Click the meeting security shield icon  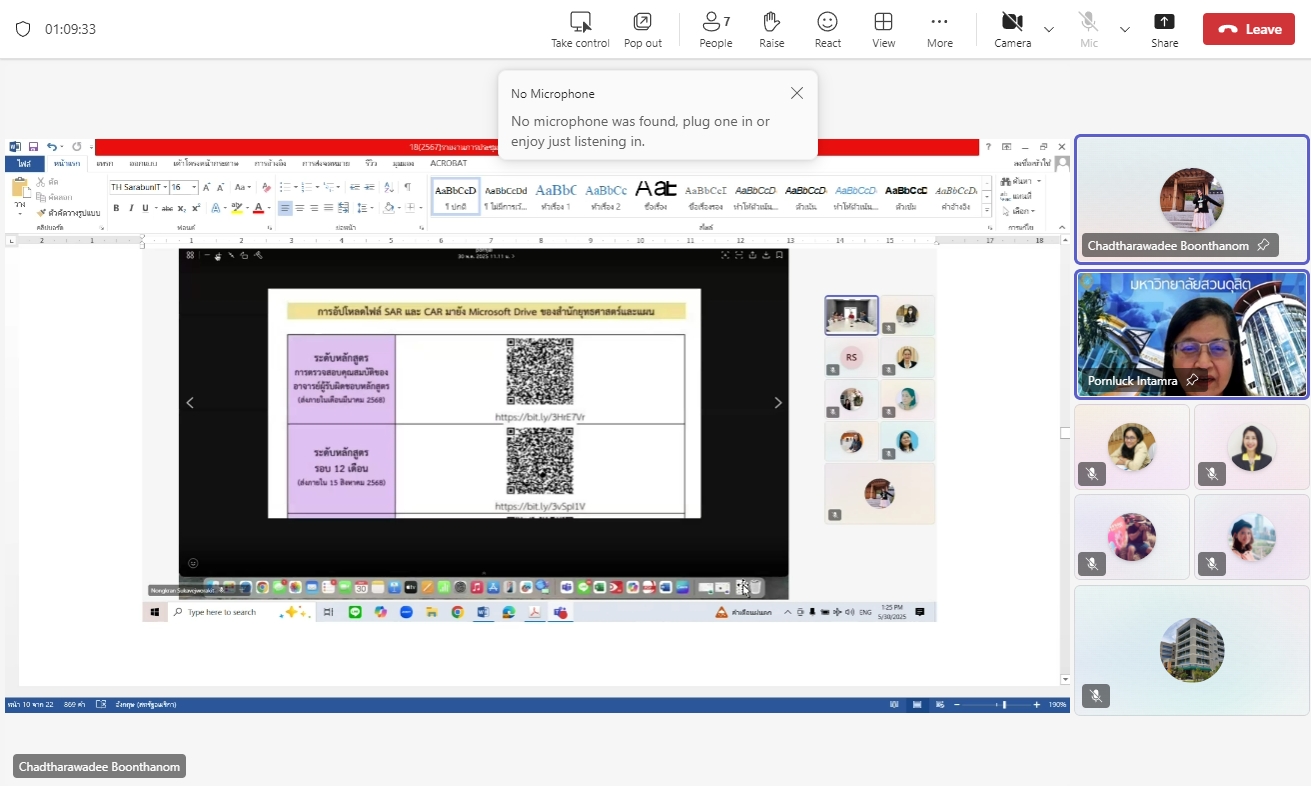23,29
